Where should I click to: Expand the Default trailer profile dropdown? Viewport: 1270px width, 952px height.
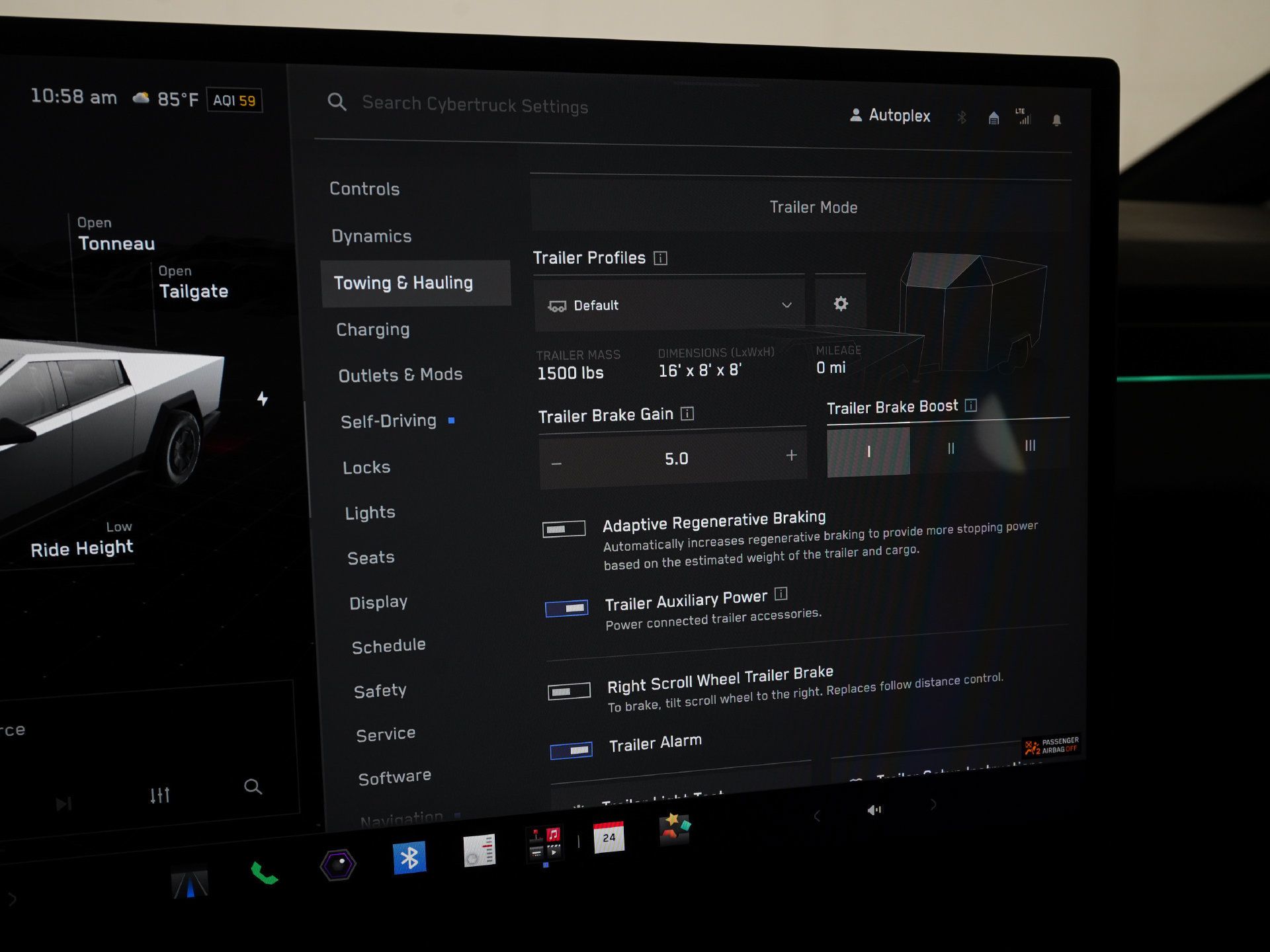click(669, 305)
